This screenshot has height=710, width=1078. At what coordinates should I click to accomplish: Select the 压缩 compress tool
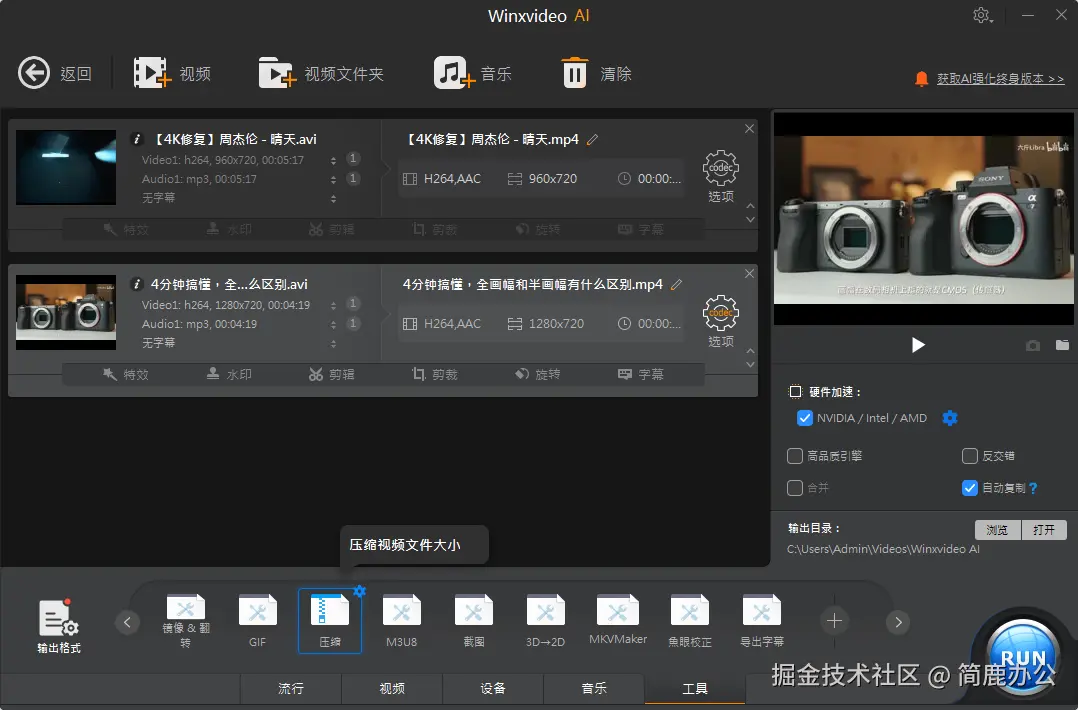click(330, 621)
